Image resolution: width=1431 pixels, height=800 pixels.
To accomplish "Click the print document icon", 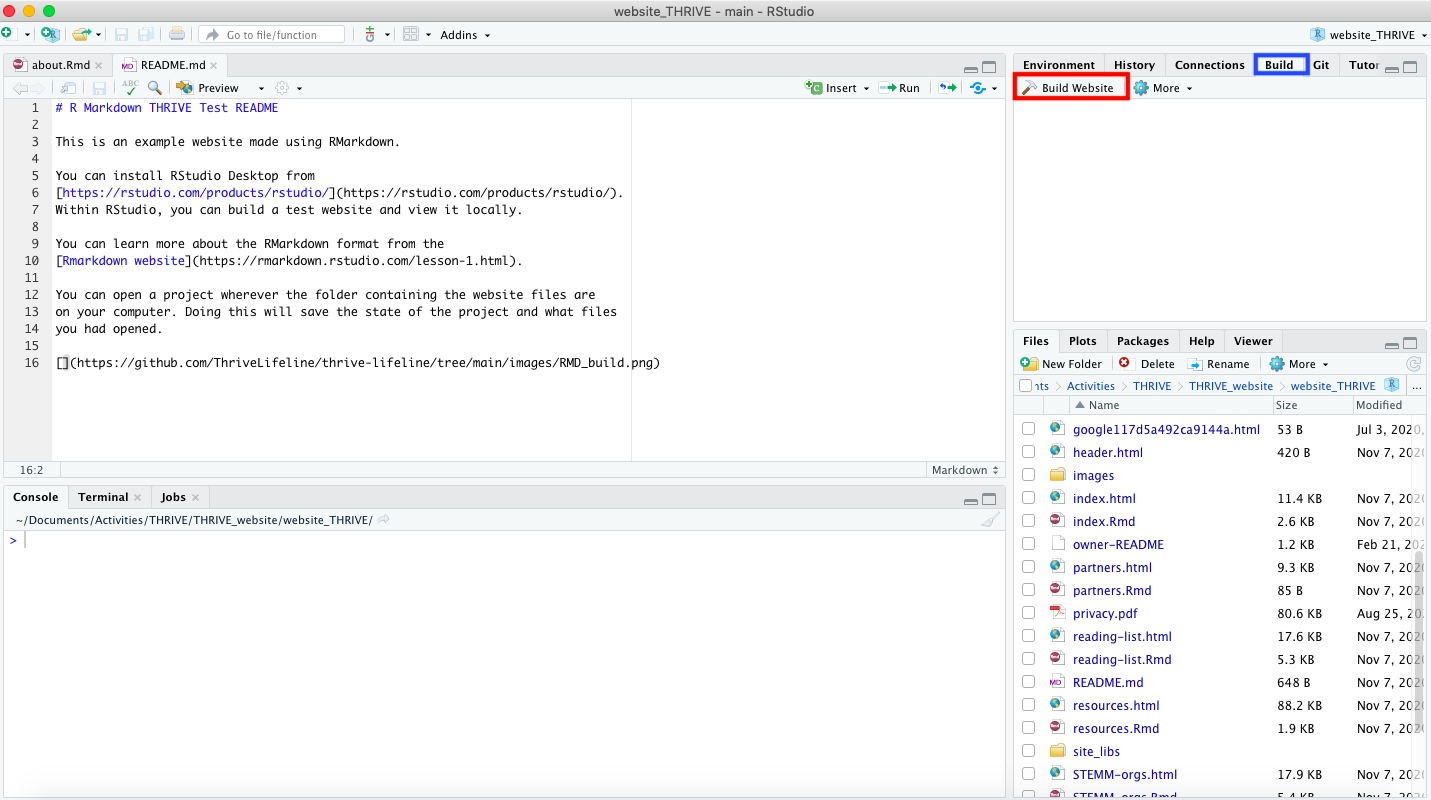I will point(177,34).
